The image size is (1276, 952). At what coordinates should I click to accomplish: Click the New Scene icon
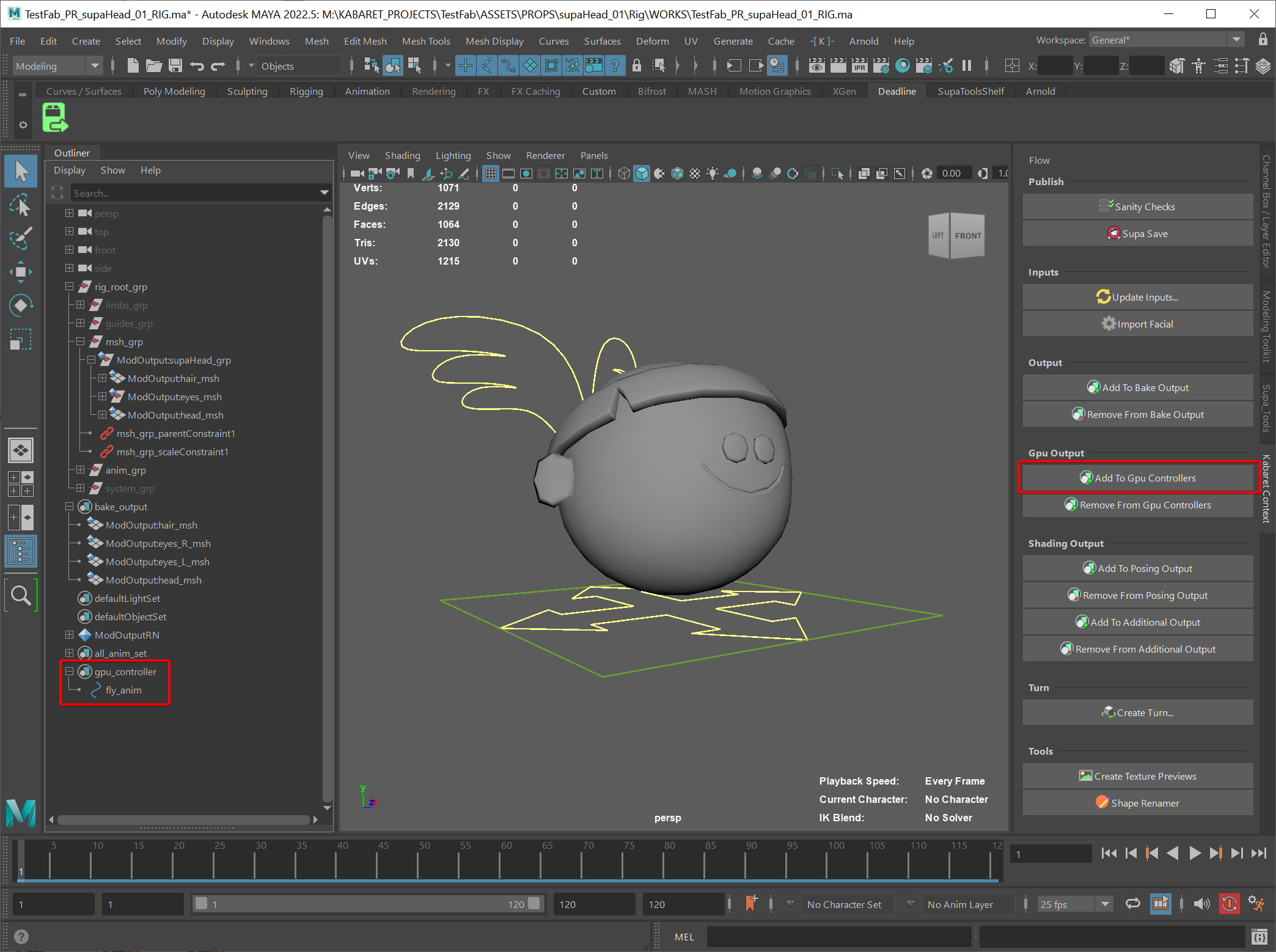click(x=132, y=65)
